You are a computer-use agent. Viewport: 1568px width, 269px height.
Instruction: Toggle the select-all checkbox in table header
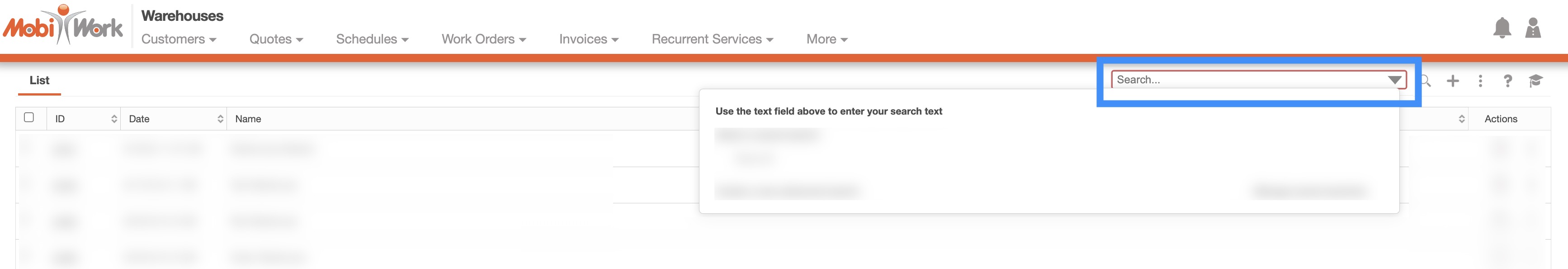click(x=28, y=117)
